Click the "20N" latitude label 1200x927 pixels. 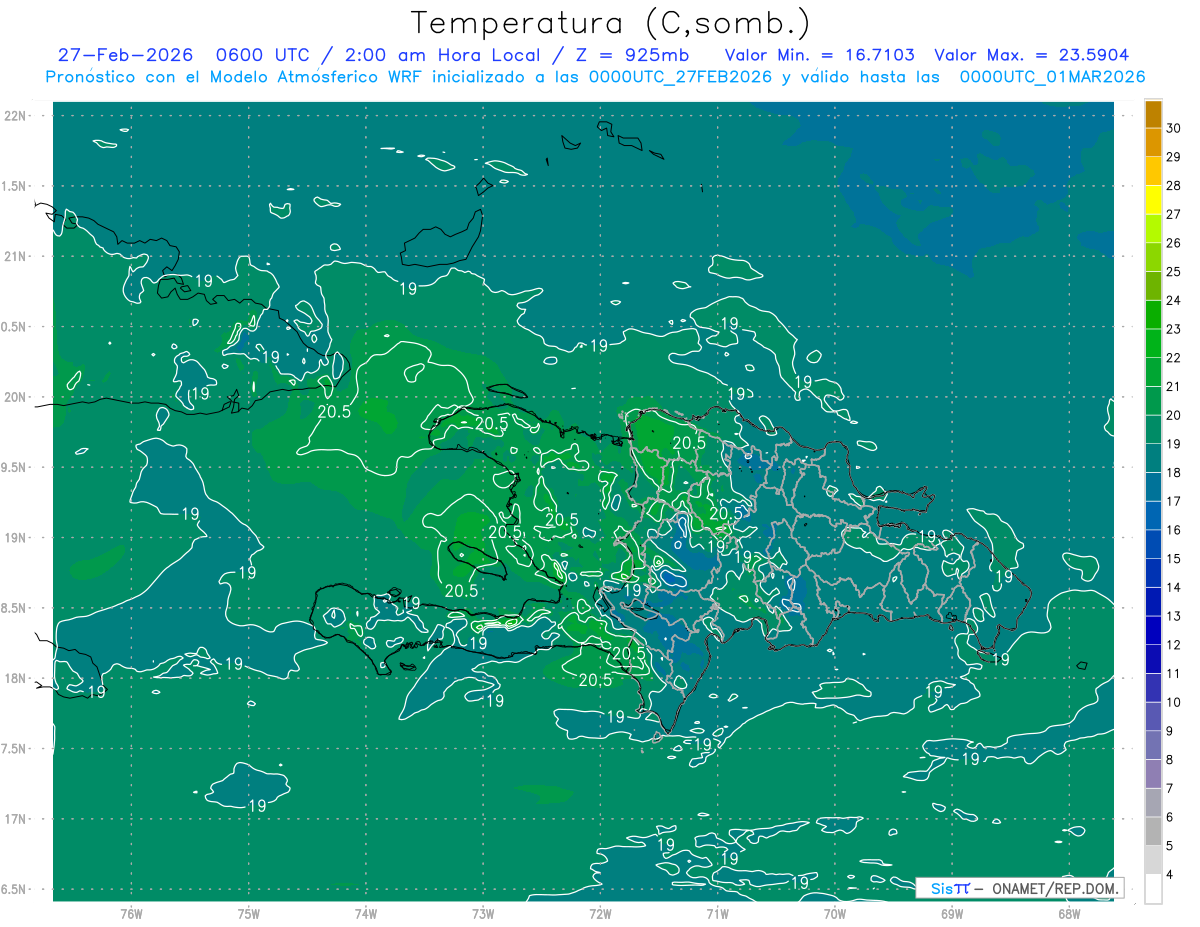pyautogui.click(x=16, y=397)
